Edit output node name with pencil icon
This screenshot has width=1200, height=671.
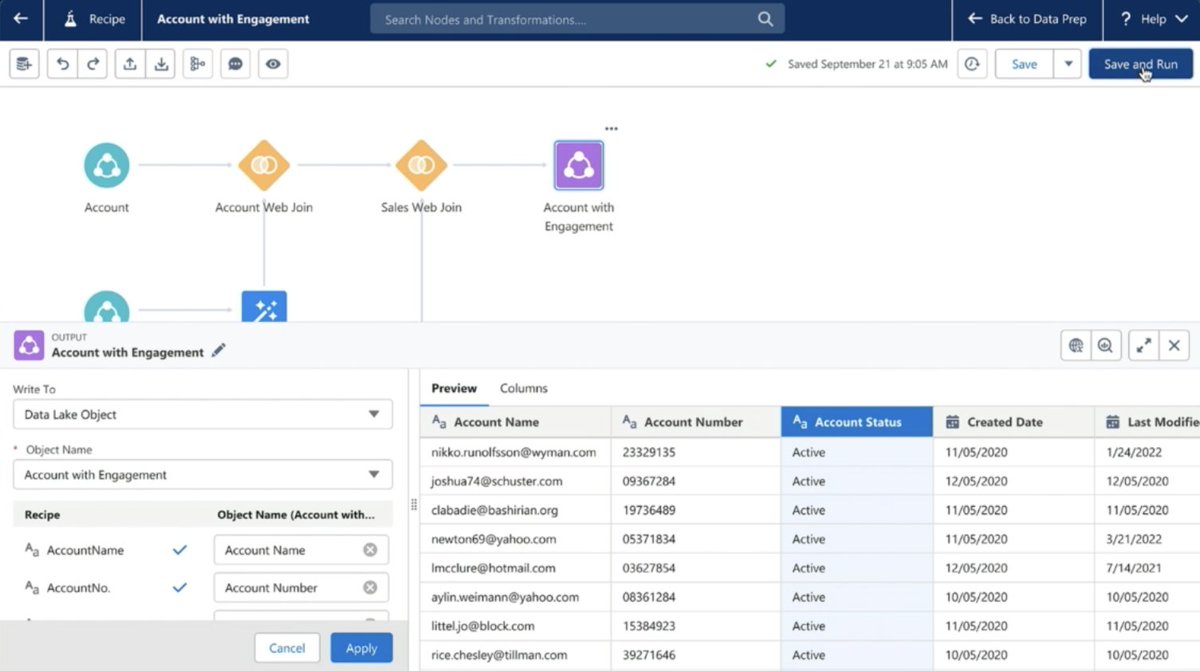click(219, 351)
